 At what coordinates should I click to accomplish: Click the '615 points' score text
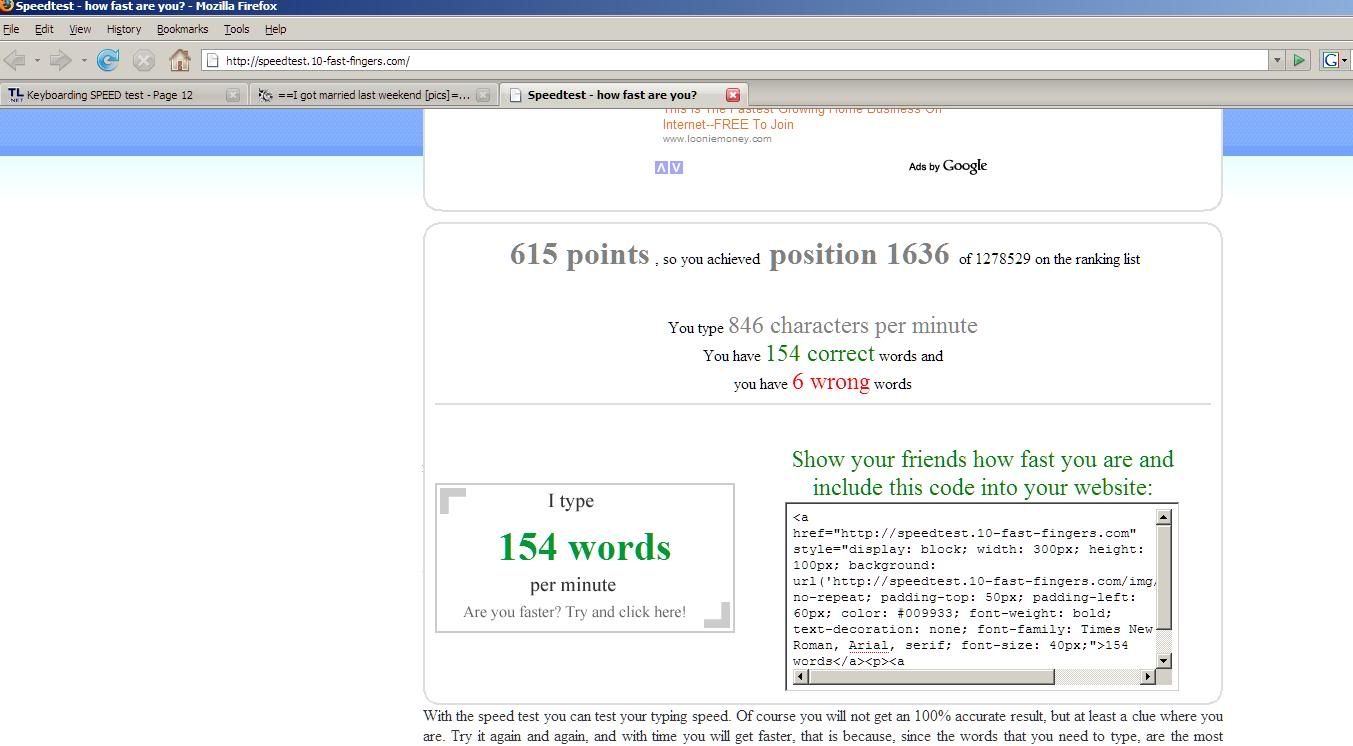580,254
